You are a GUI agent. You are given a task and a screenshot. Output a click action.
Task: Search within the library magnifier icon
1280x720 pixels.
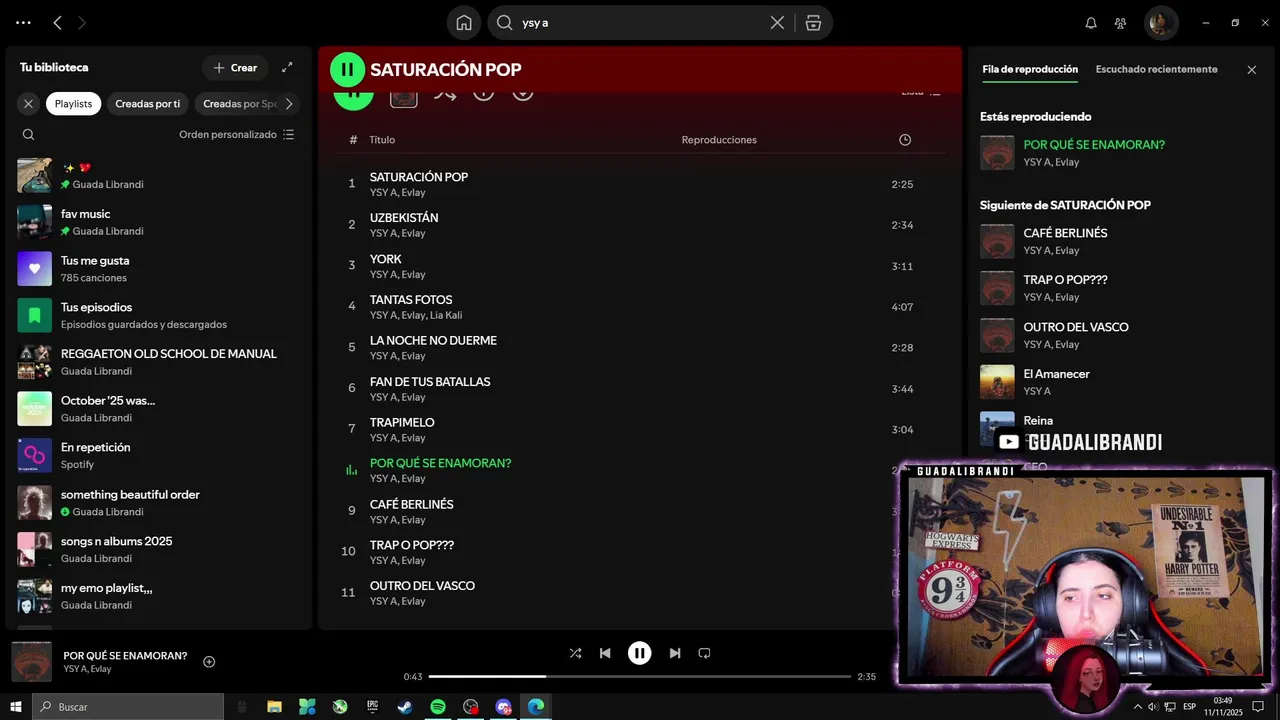28,134
